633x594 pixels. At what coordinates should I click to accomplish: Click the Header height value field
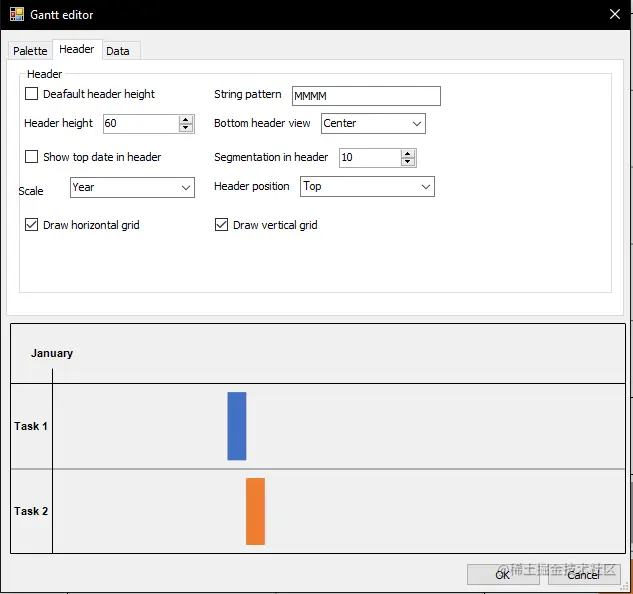141,123
